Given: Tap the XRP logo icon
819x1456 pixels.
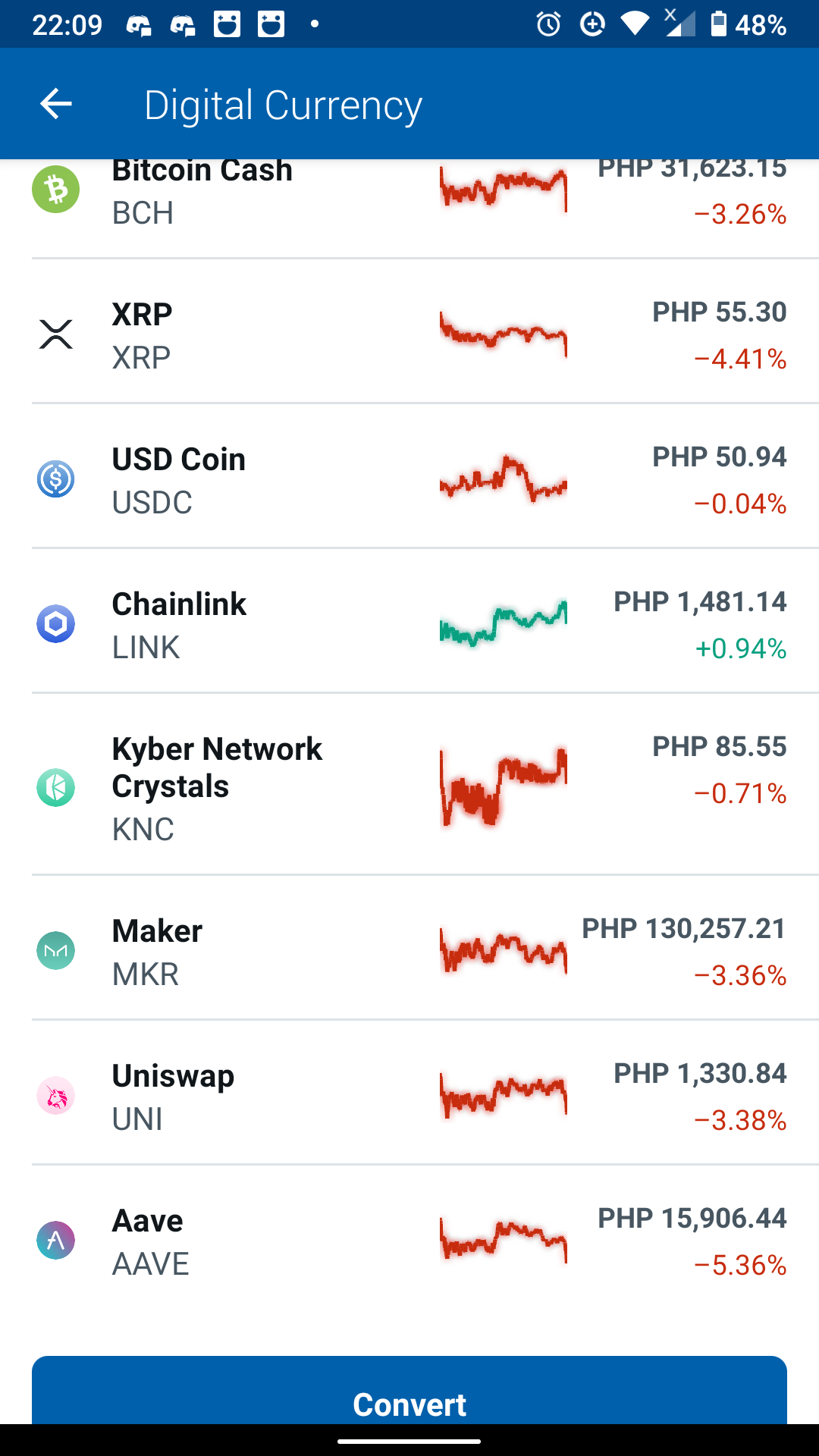Looking at the screenshot, I should 56,334.
